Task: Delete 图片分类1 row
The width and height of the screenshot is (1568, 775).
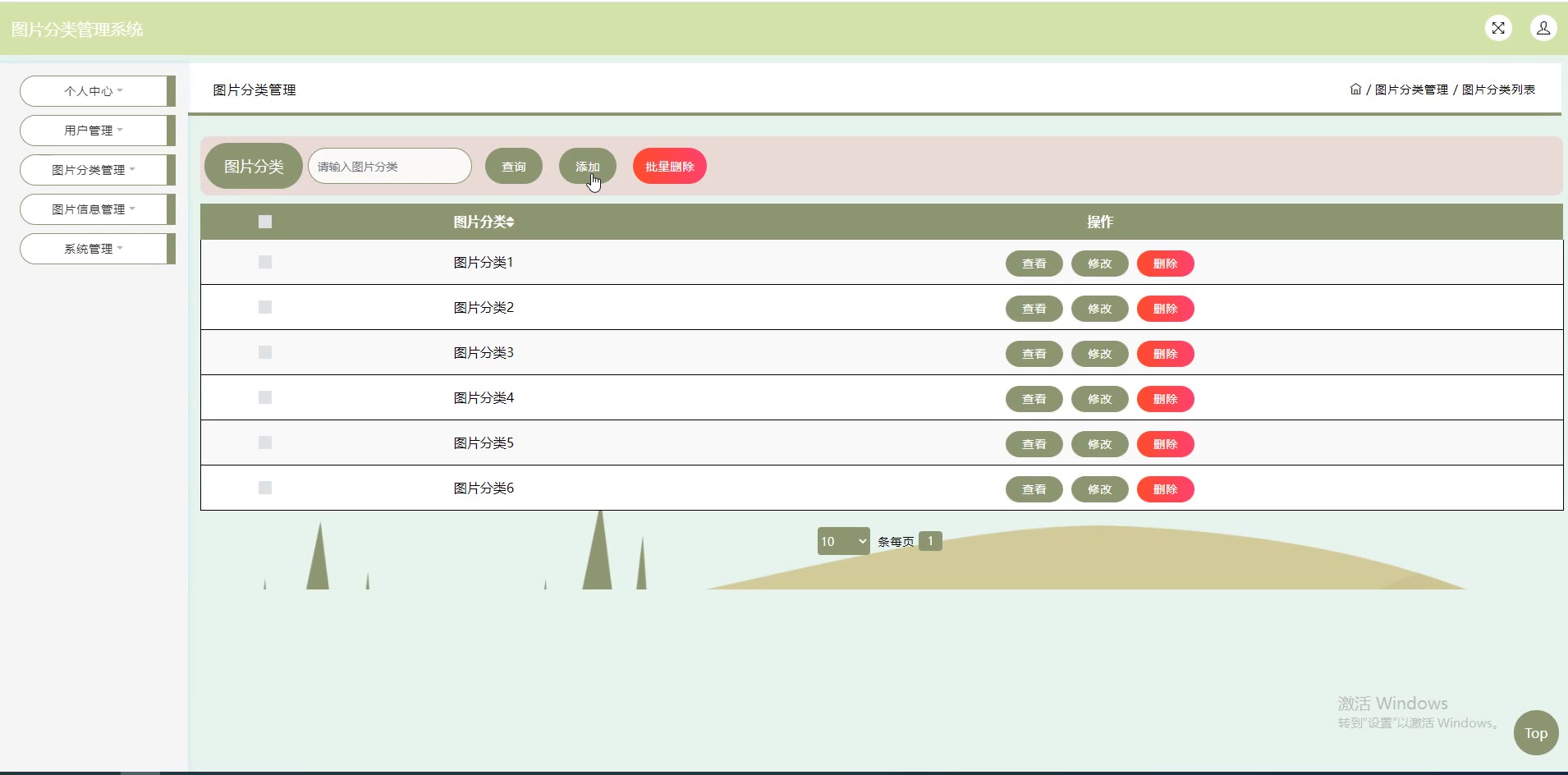Action: tap(1166, 264)
